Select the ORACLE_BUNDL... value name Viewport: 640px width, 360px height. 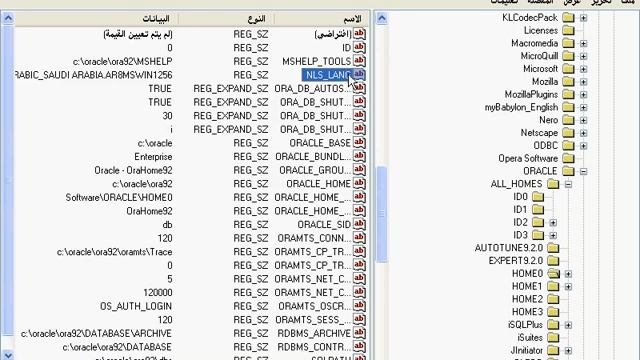[313, 157]
